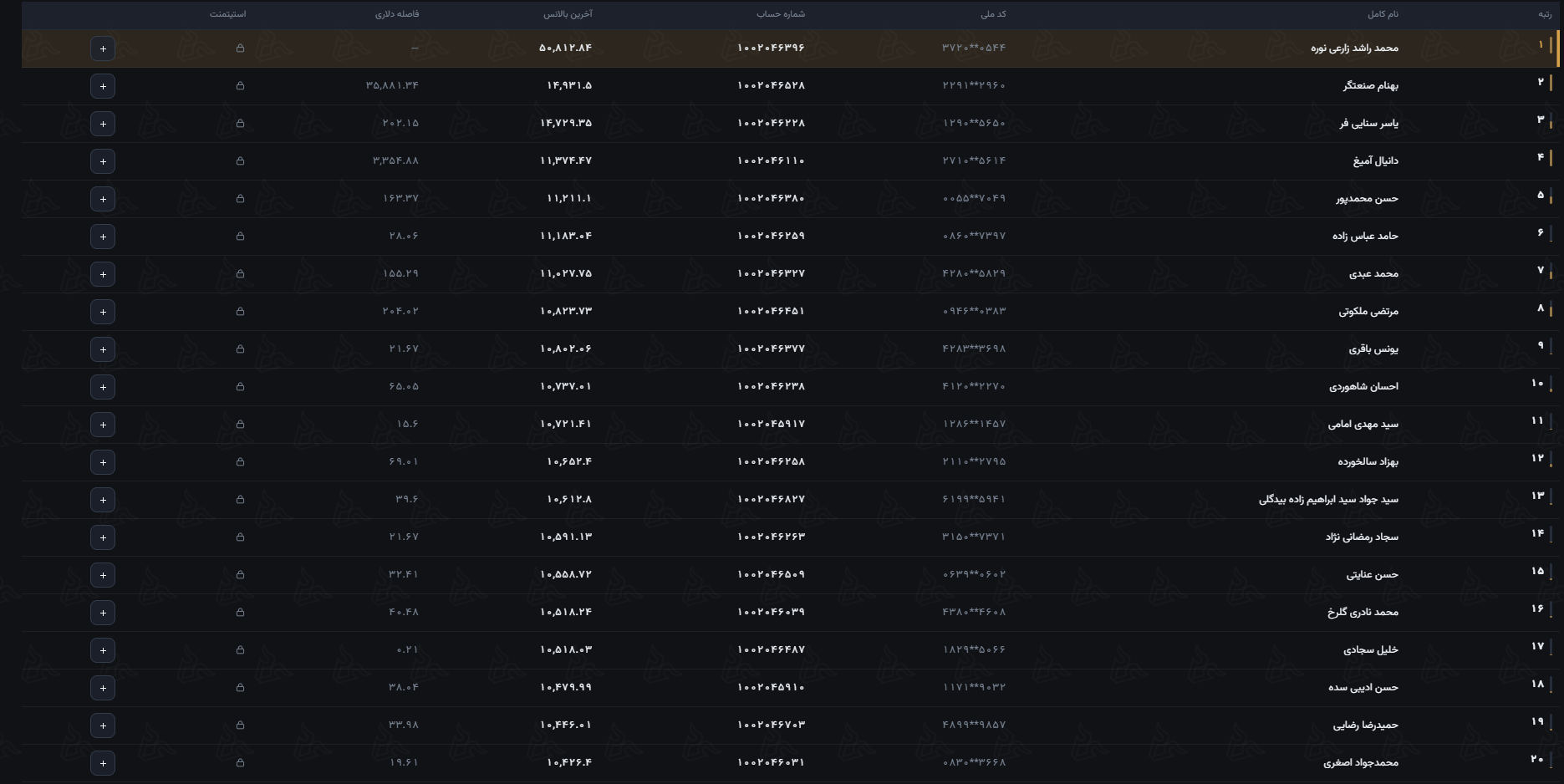Expand the حمیدرضا رضایی row
The width and height of the screenshot is (1564, 784).
click(x=103, y=725)
